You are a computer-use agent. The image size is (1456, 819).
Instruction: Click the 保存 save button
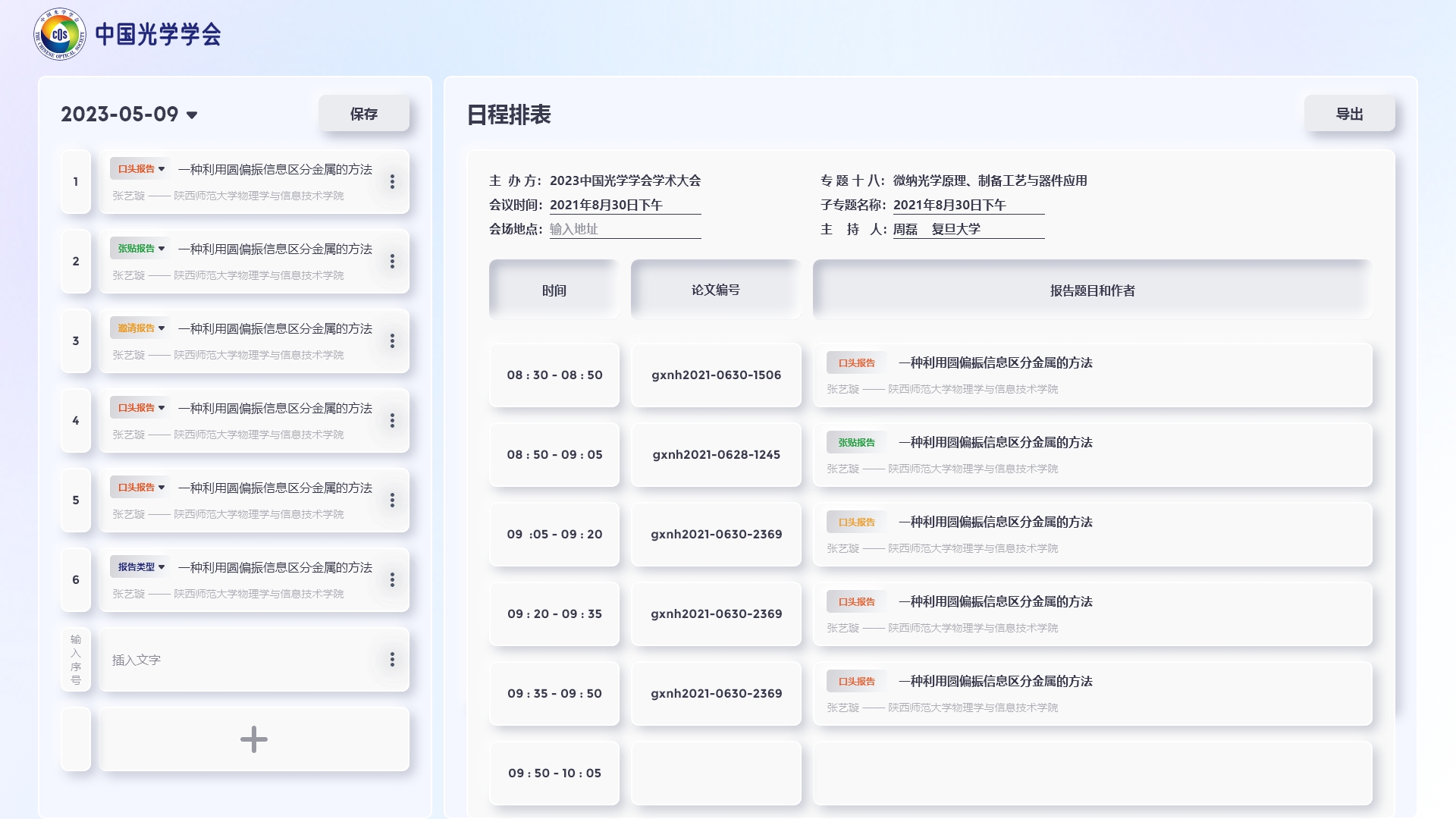[363, 114]
